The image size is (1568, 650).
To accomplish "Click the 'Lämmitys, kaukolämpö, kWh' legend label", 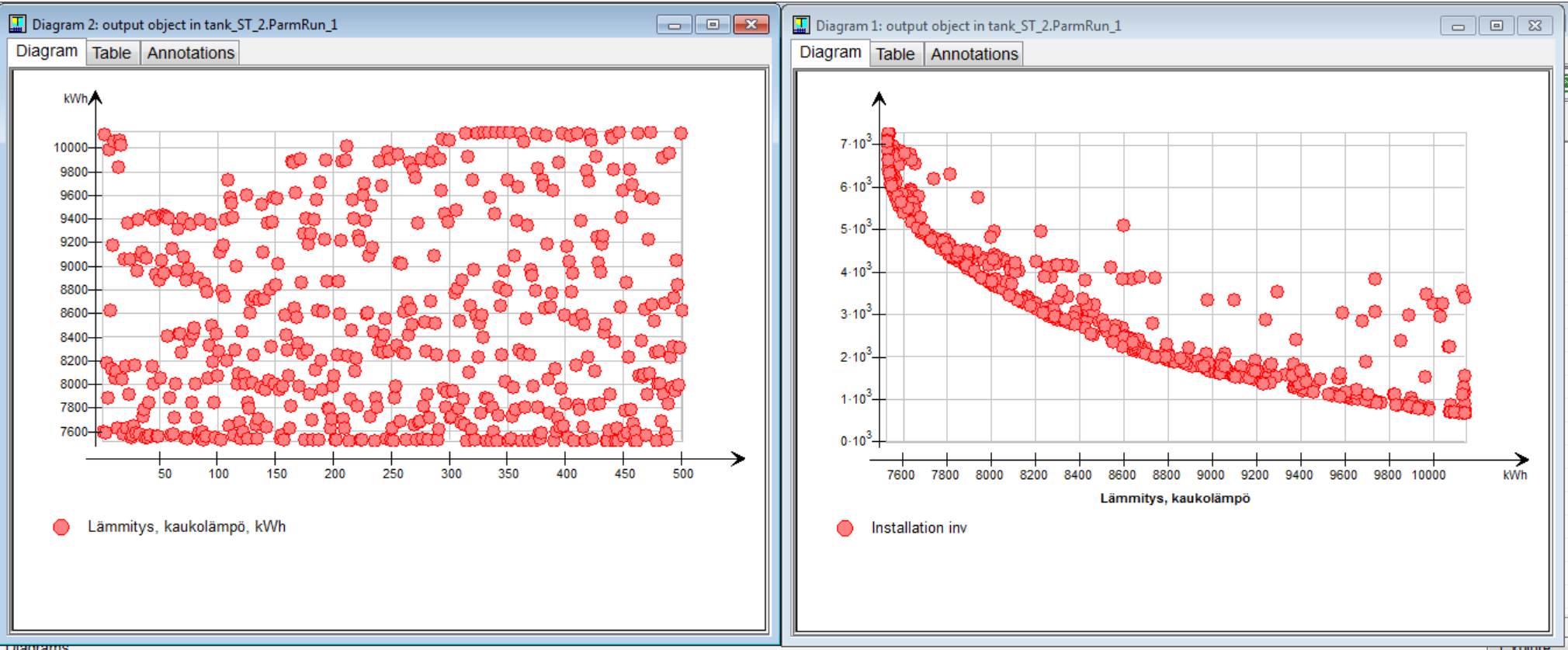I will click(x=186, y=527).
